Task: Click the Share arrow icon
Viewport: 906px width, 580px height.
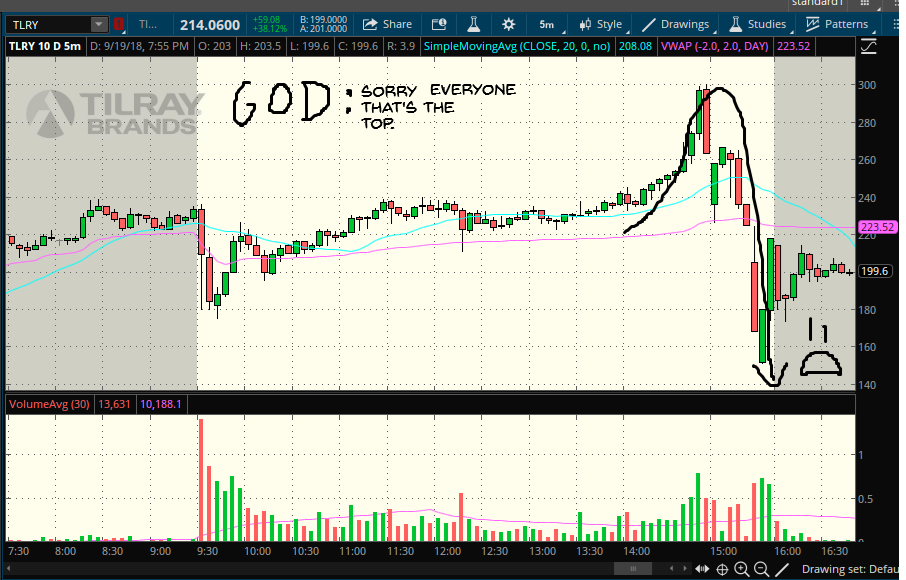Action: pos(370,24)
